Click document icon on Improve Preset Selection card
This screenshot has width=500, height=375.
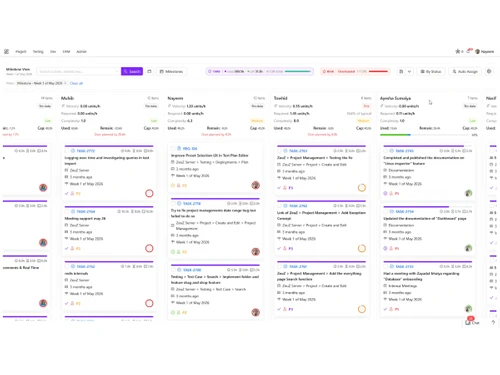pyautogui.click(x=179, y=148)
